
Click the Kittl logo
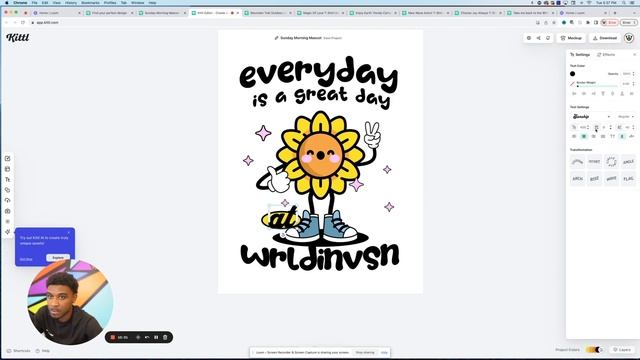pos(18,38)
